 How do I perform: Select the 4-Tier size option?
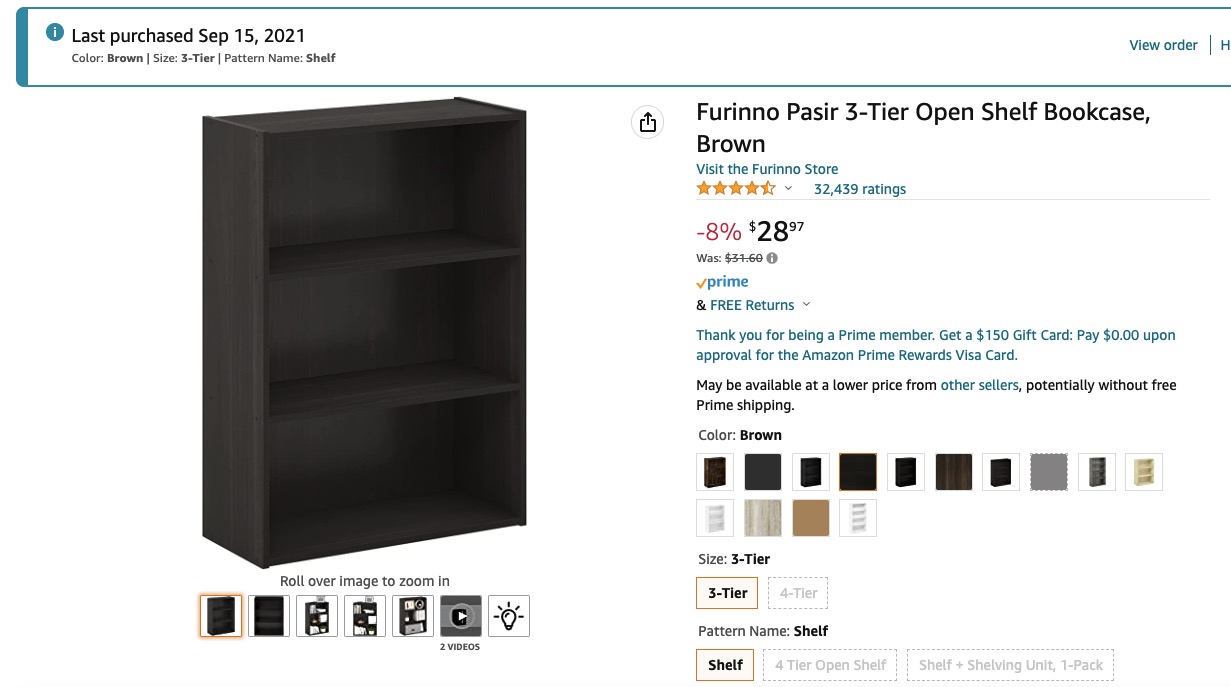click(798, 593)
